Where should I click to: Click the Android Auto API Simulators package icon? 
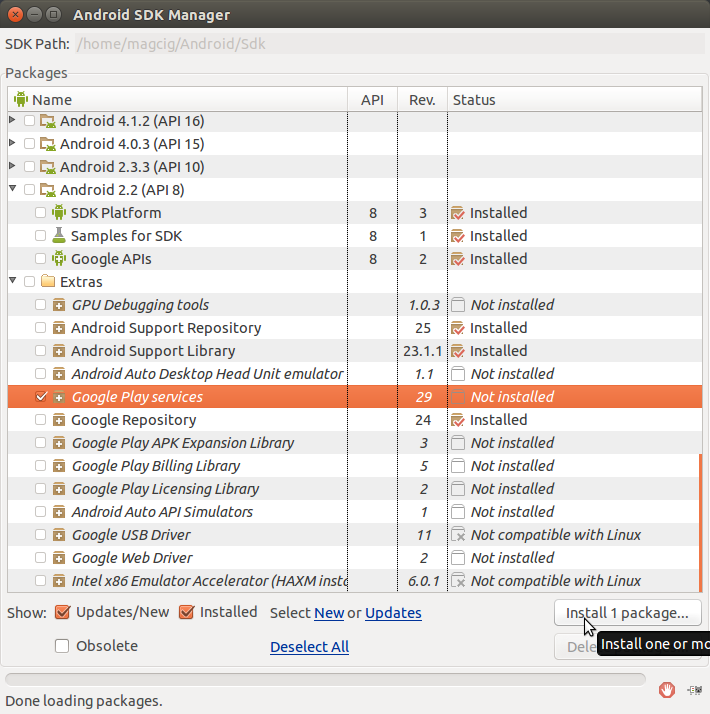coord(59,512)
